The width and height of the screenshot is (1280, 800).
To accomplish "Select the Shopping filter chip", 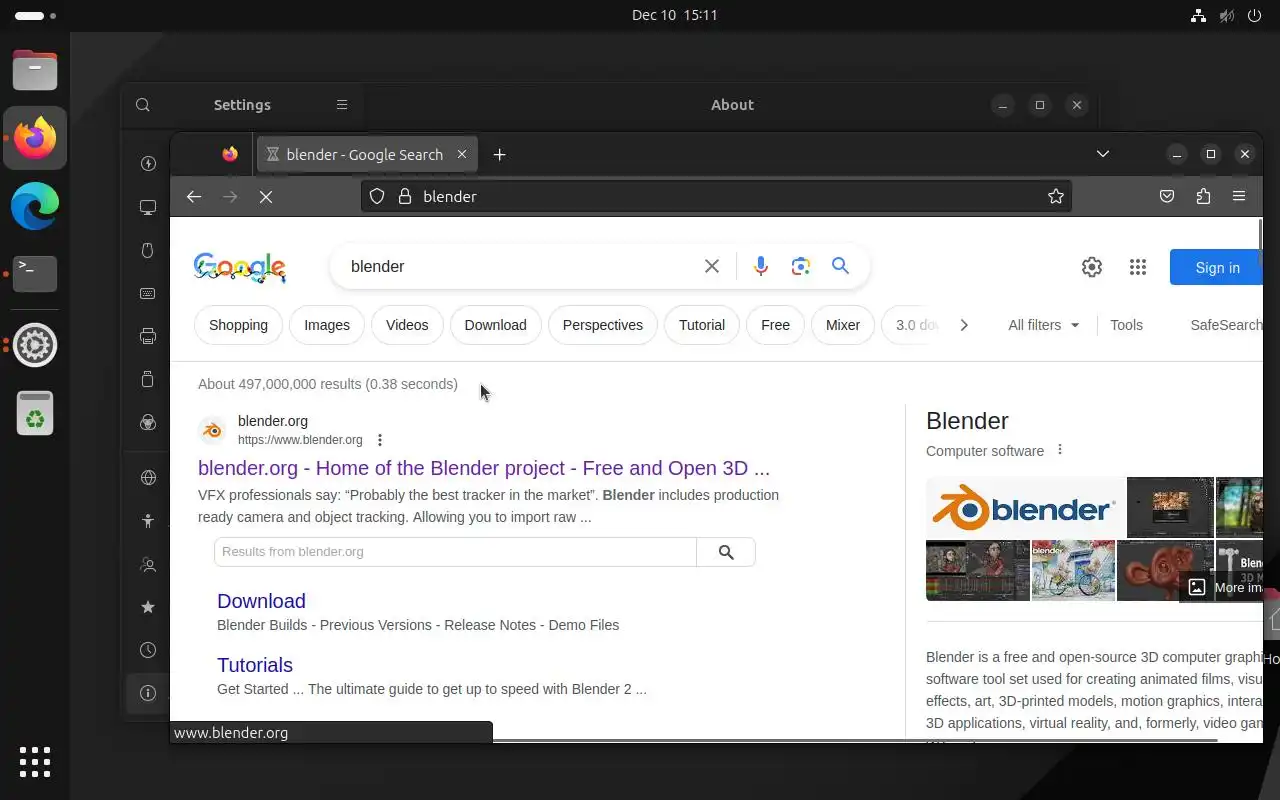I will point(238,325).
